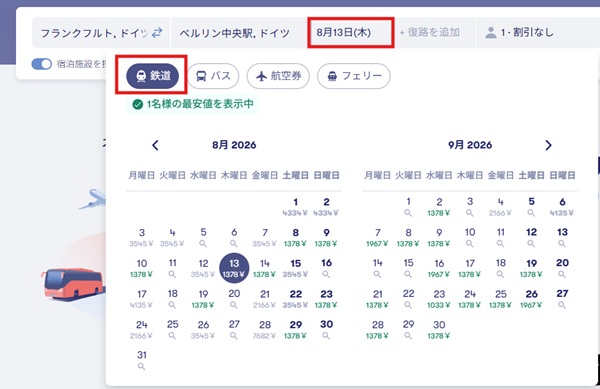
Task: Click the magnifier icon under August 31
Action: (141, 366)
